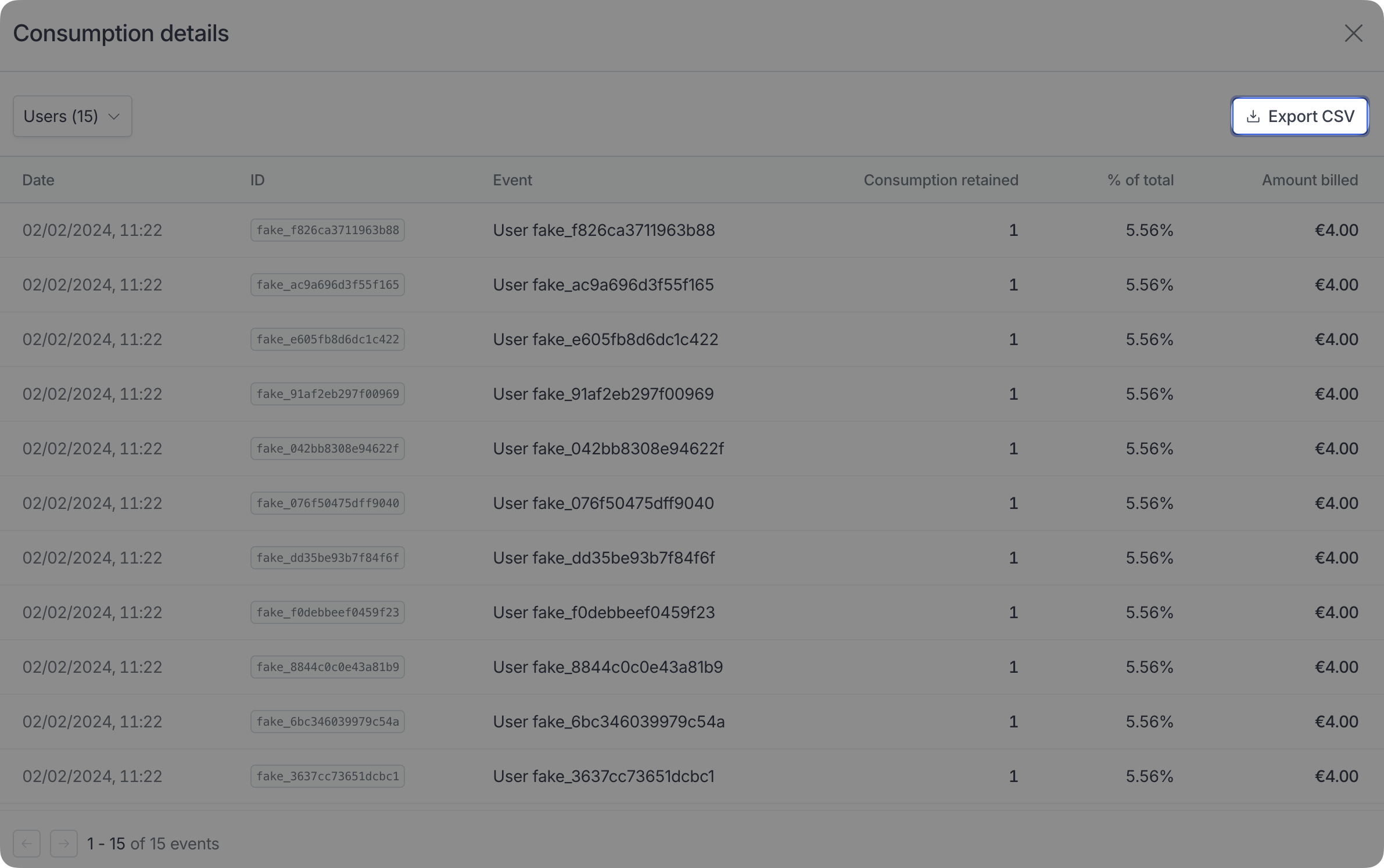Close the Consumption details dialog
This screenshot has width=1384, height=868.
point(1353,33)
